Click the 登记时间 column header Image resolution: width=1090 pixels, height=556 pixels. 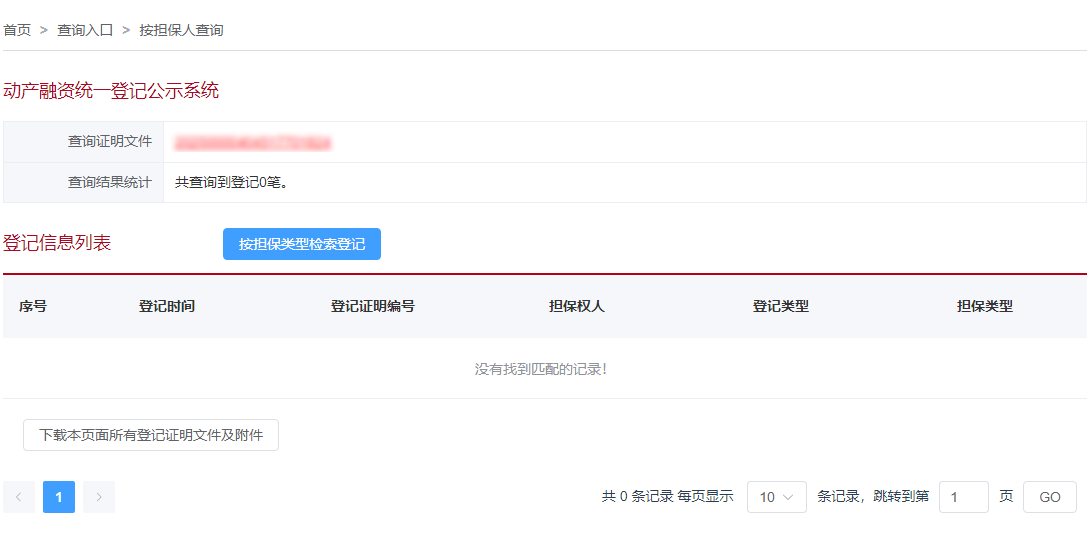pos(167,306)
